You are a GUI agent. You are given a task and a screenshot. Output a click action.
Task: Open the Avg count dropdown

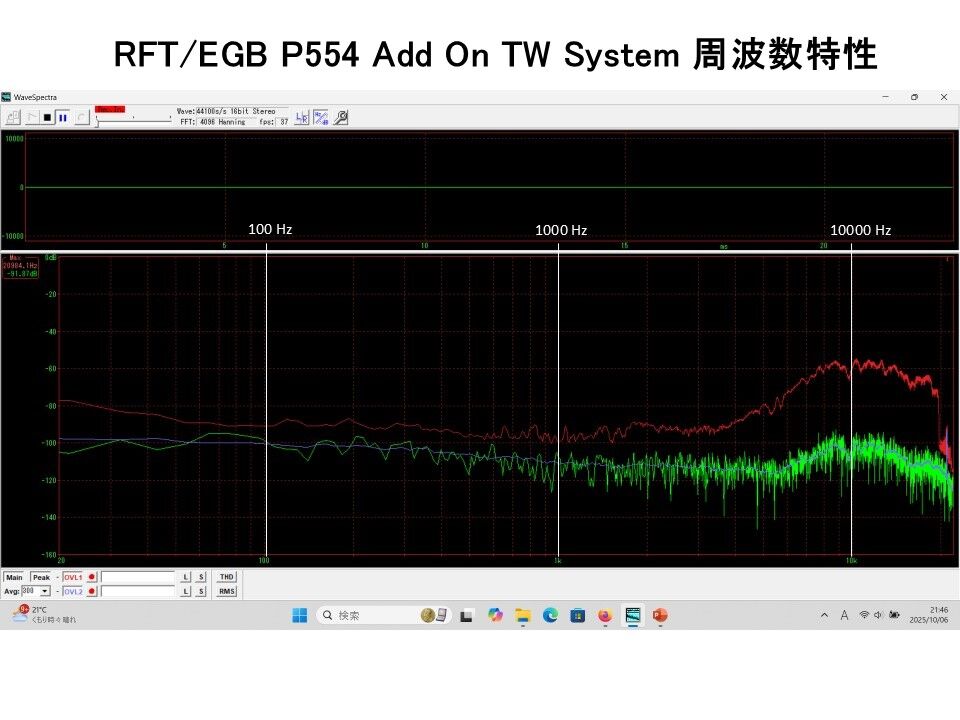pyautogui.click(x=45, y=591)
